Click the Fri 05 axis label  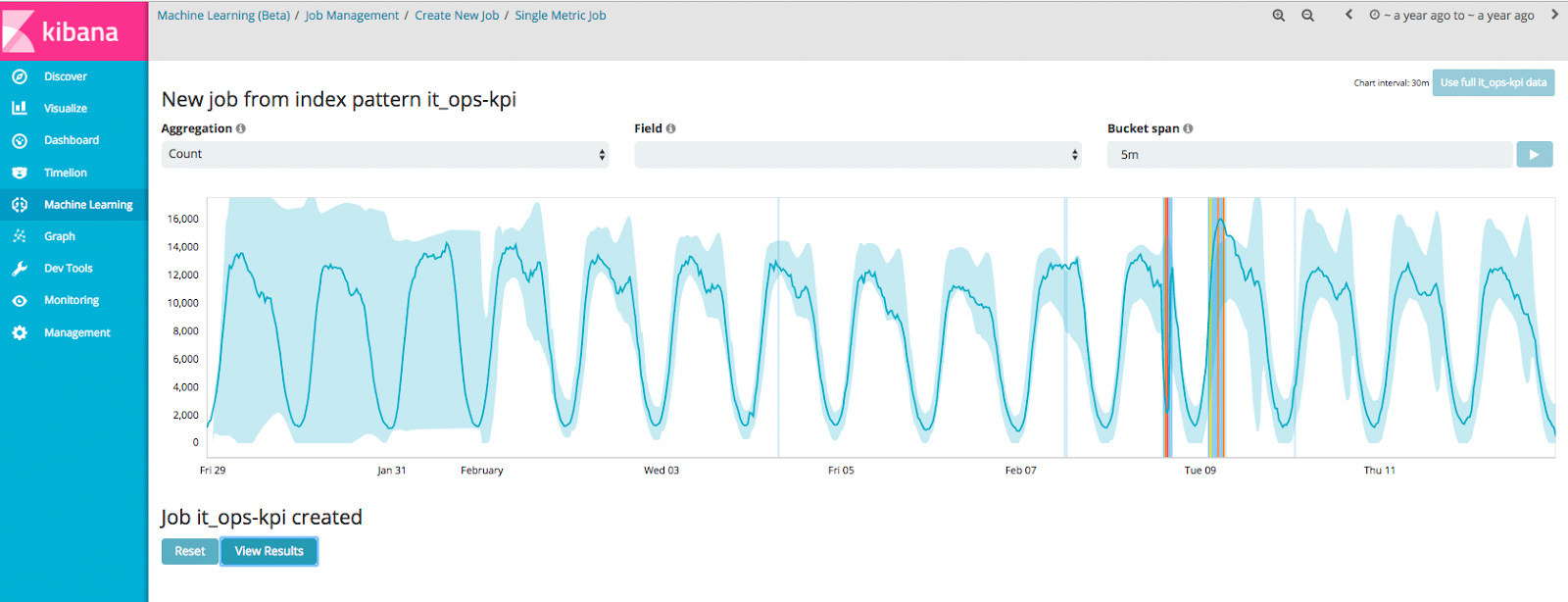[x=841, y=471]
